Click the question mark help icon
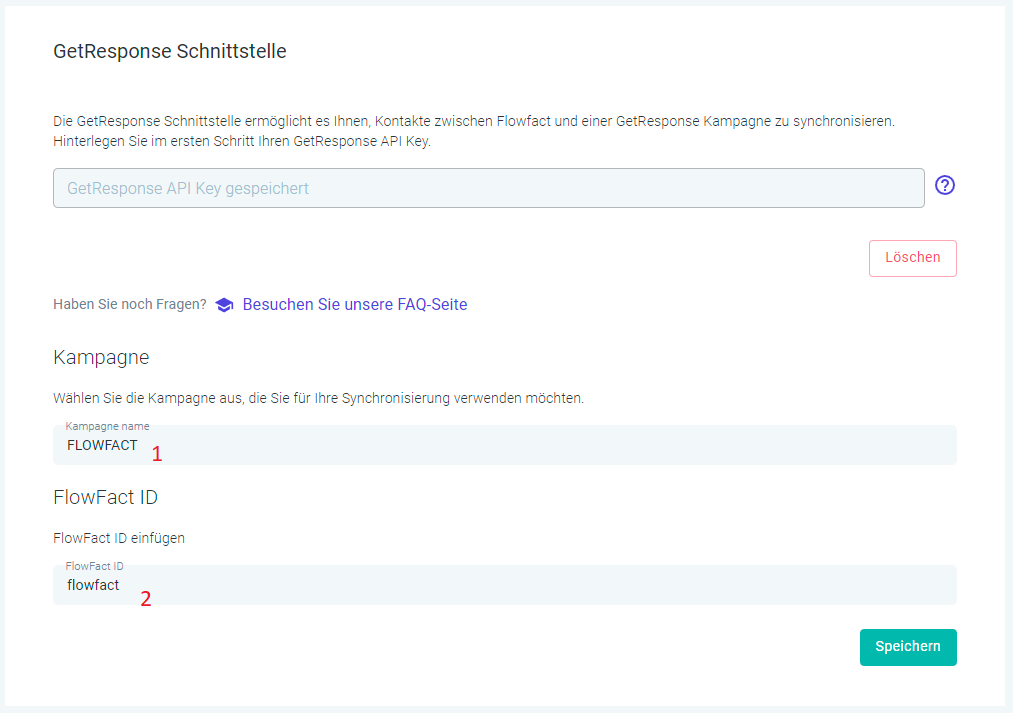 [945, 185]
